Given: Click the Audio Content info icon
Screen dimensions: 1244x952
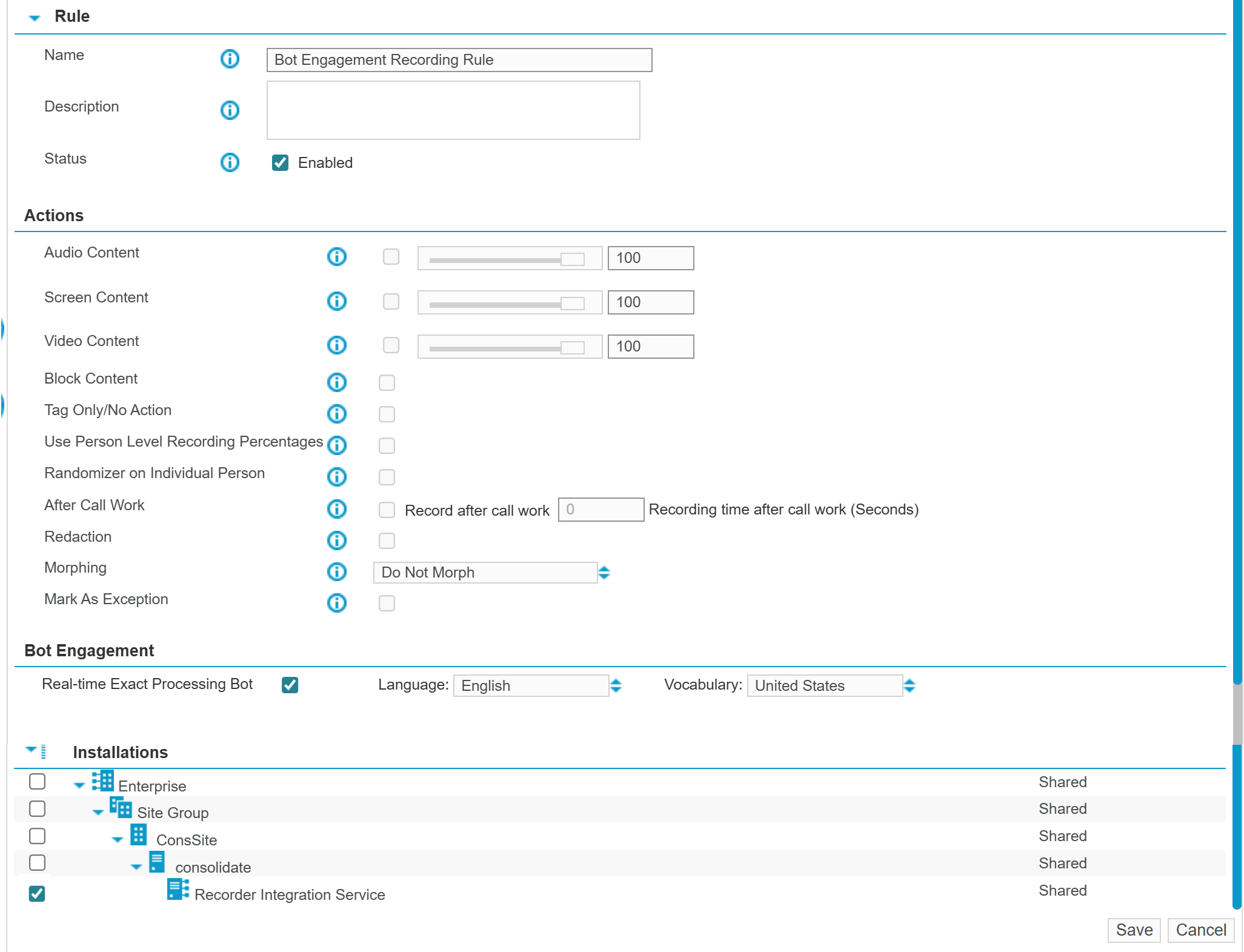Looking at the screenshot, I should [336, 257].
